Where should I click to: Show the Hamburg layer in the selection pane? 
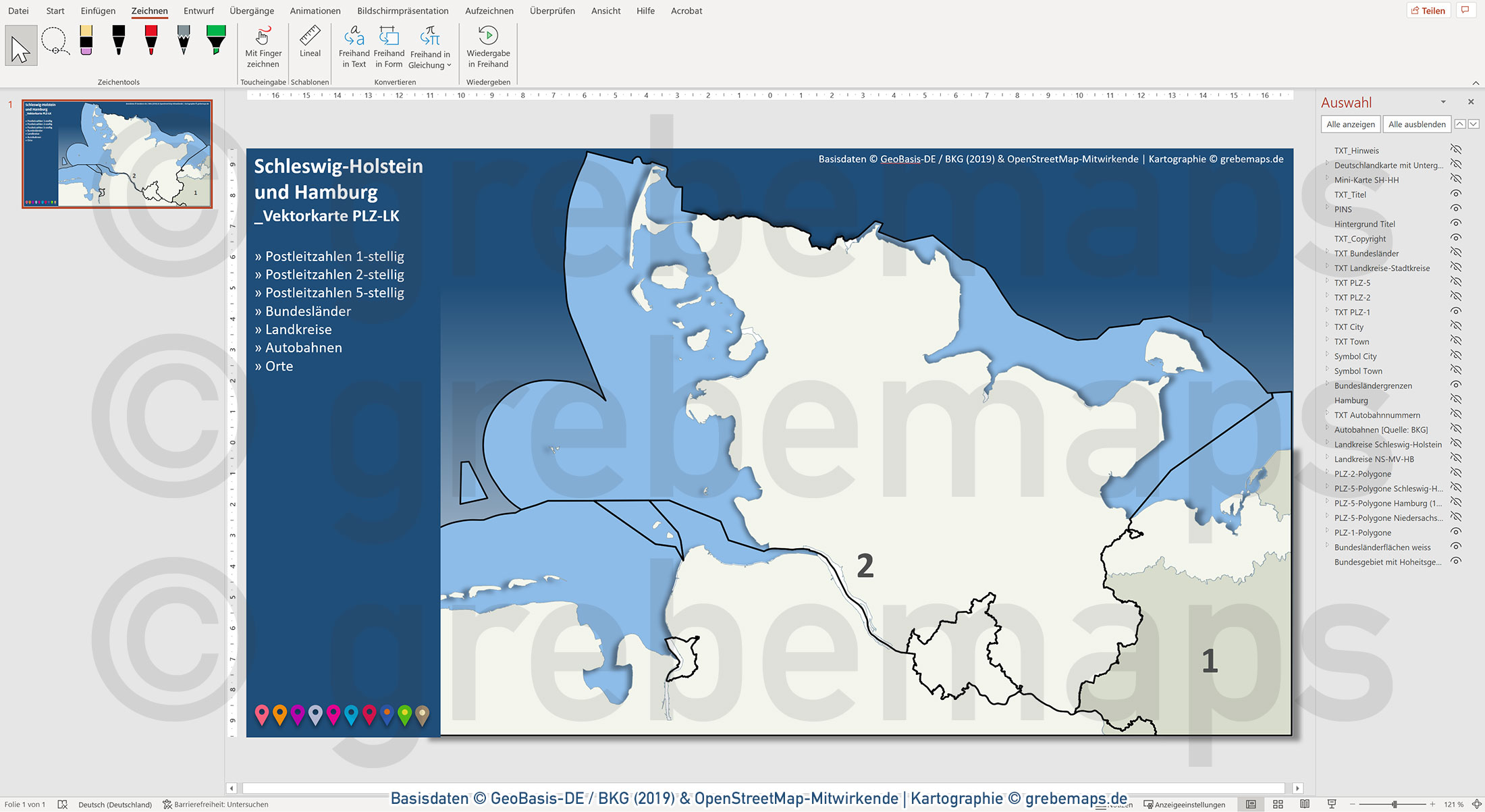(1456, 400)
